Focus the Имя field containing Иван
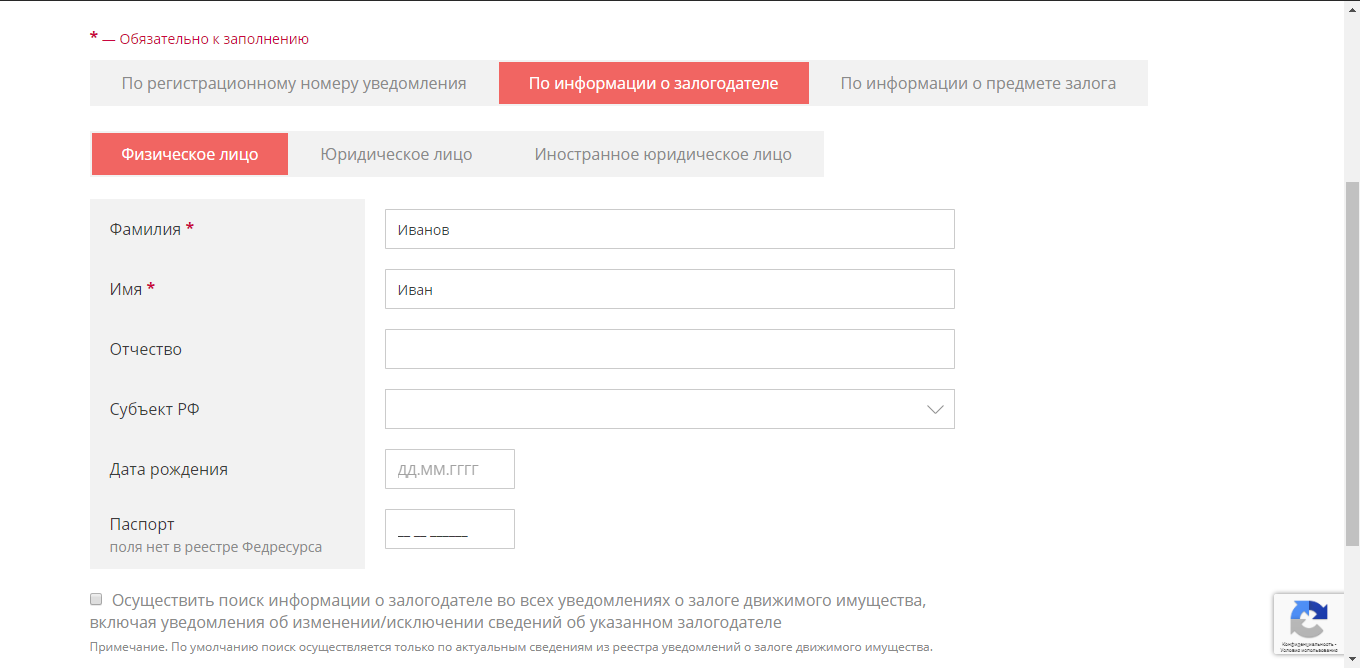 pyautogui.click(x=669, y=289)
